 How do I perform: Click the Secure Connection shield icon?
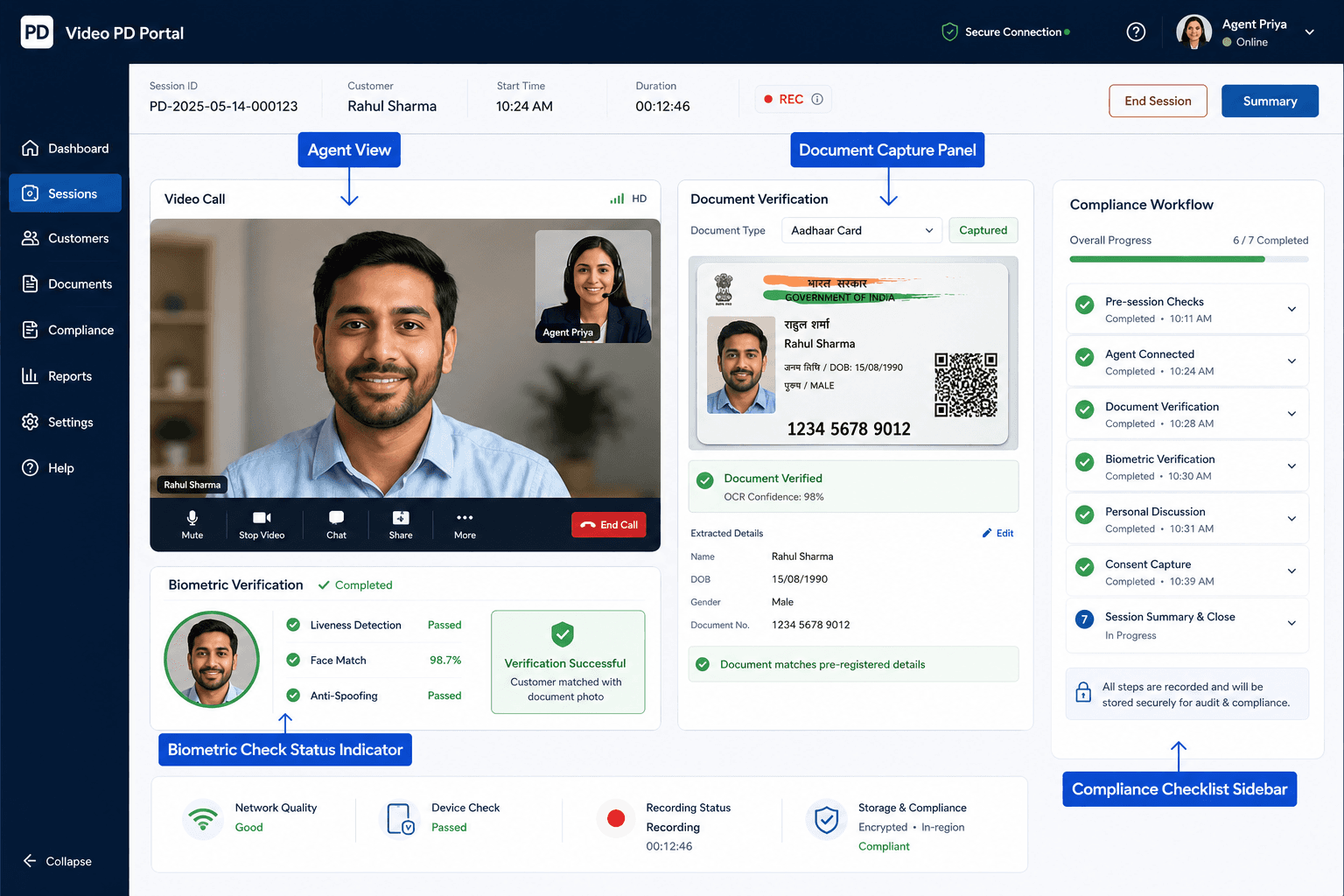pyautogui.click(x=949, y=32)
